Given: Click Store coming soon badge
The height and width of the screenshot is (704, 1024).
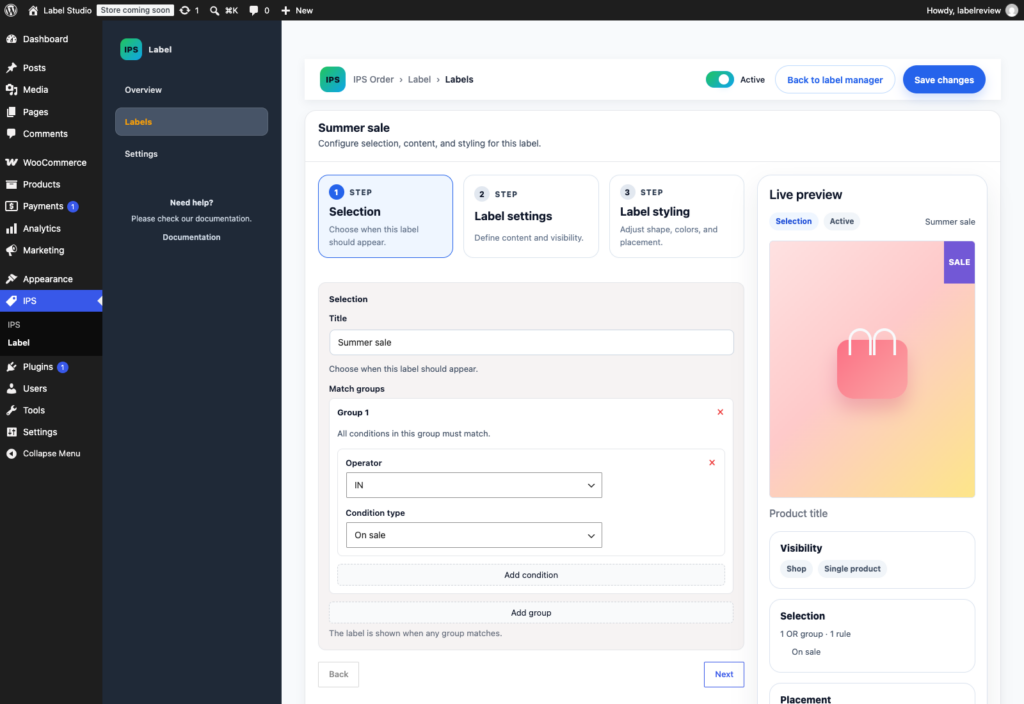Looking at the screenshot, I should 135,10.
